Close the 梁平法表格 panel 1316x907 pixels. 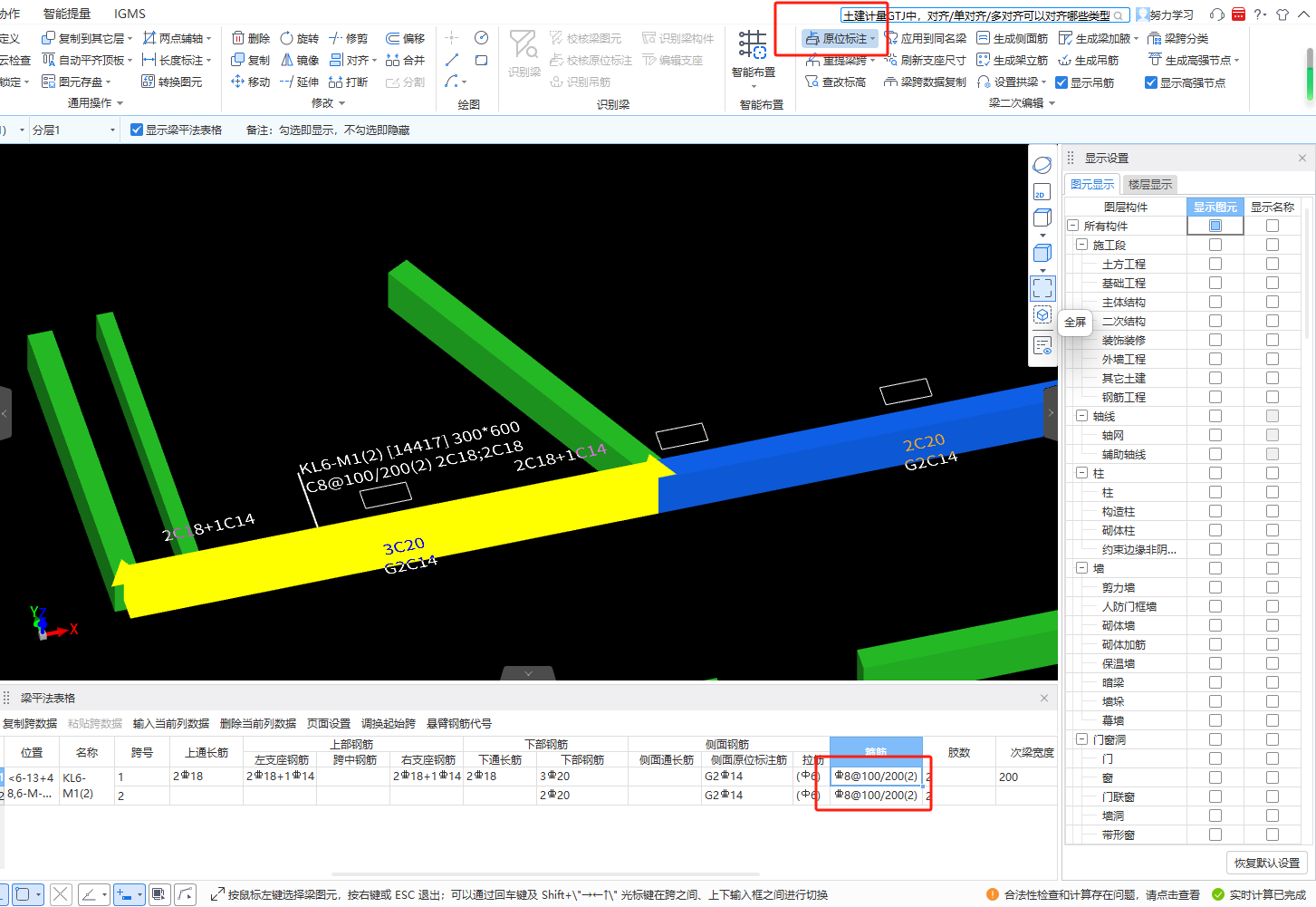click(1044, 698)
